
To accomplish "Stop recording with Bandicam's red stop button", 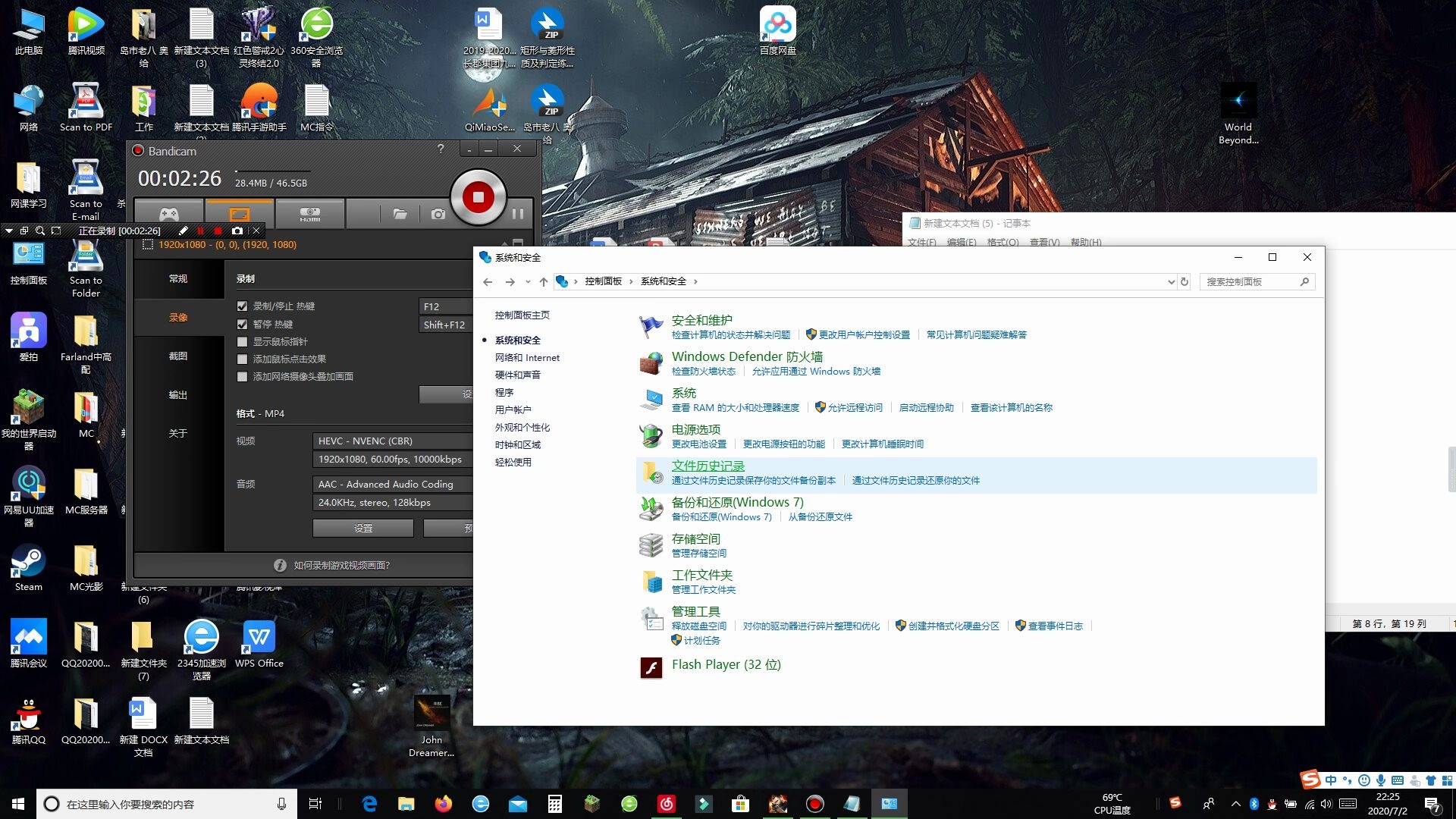I will (x=478, y=197).
